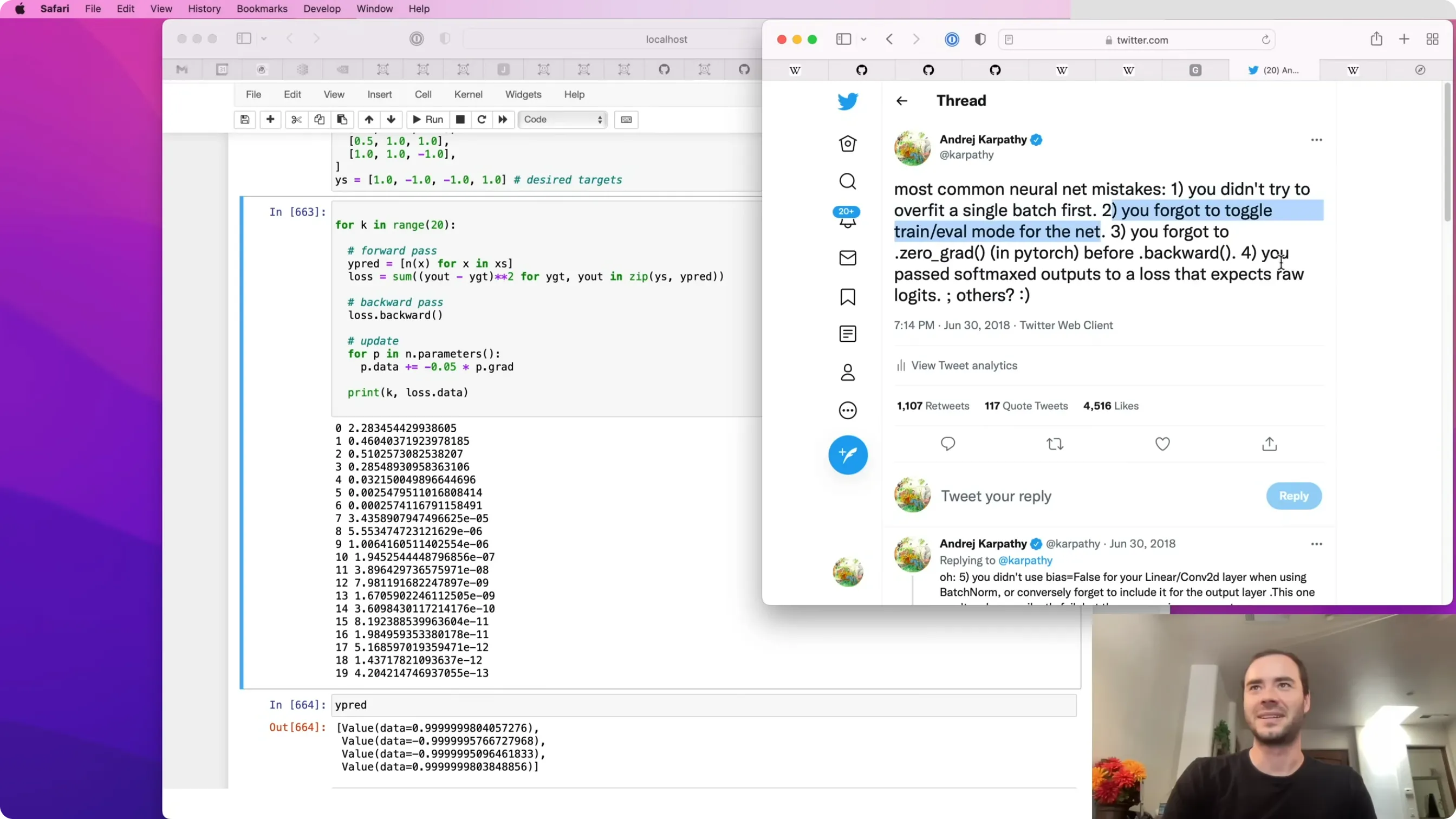Click the Tweet your reply input field
The width and height of the screenshot is (1456, 819).
1096,496
